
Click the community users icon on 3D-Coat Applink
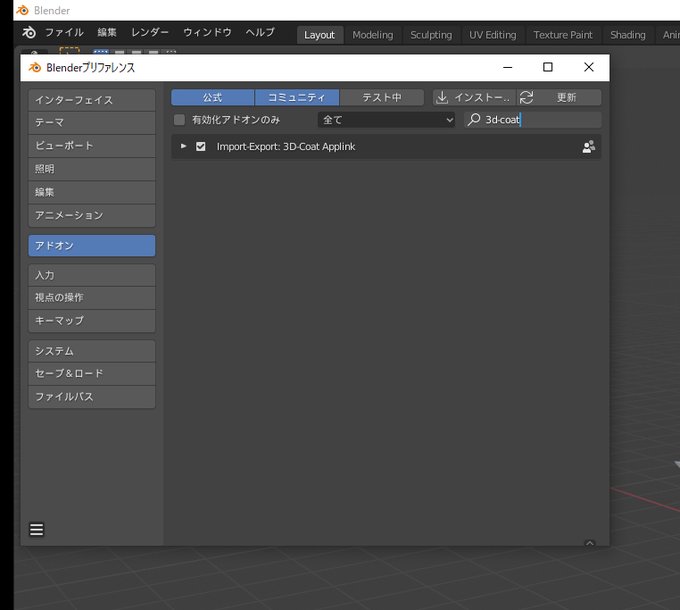coord(588,147)
